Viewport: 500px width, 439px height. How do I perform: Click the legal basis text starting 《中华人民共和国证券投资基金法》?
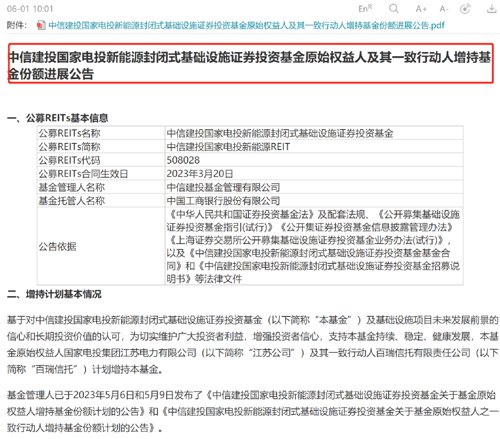tap(313, 246)
